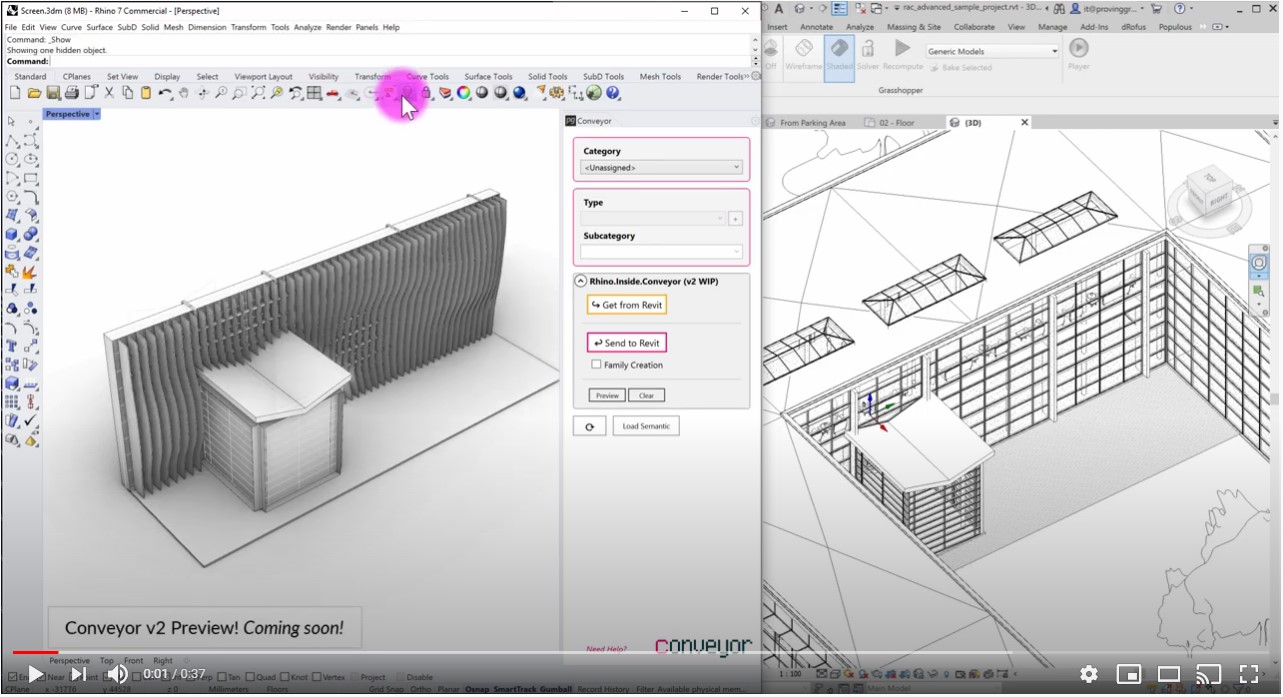Open the Perspective viewport dropdown arrow
Image resolution: width=1283 pixels, height=697 pixels.
coord(97,114)
